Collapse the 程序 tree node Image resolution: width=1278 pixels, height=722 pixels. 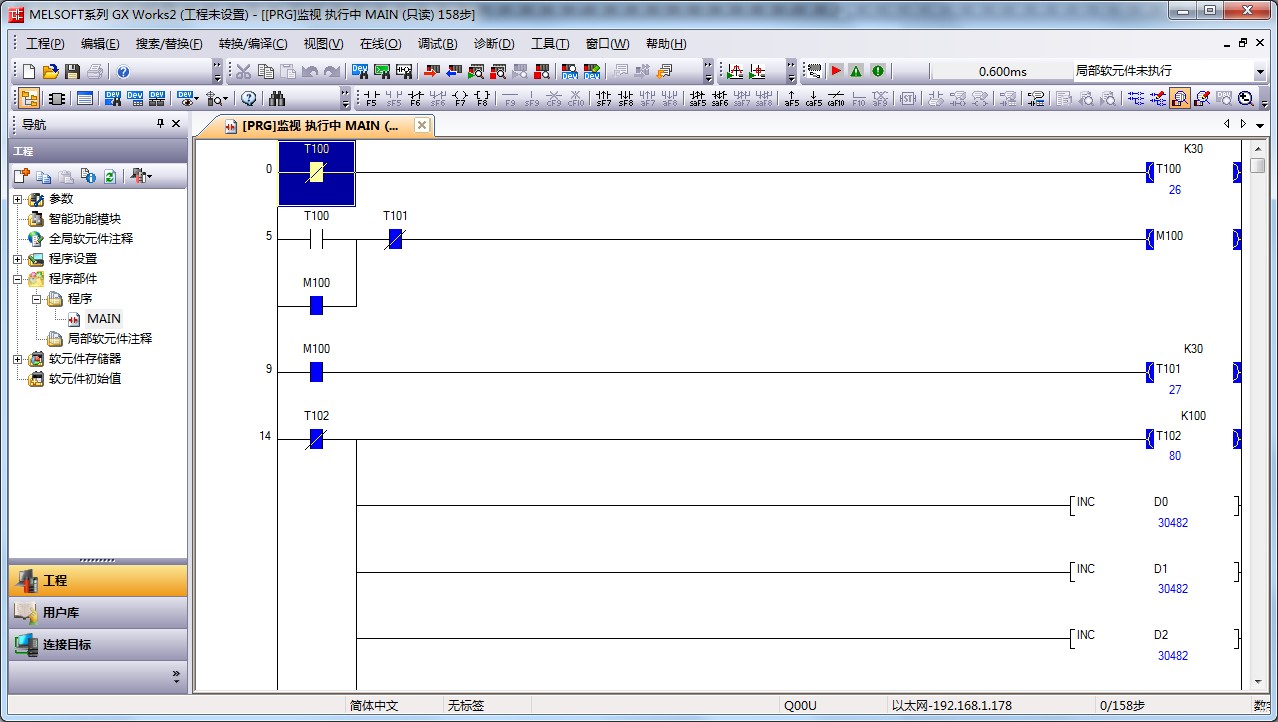pyautogui.click(x=37, y=299)
